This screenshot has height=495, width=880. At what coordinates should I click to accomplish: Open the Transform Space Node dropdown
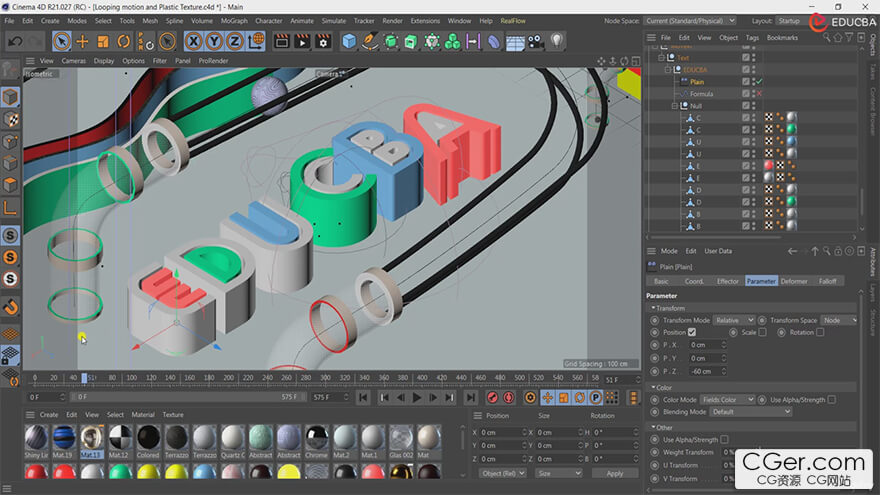839,320
